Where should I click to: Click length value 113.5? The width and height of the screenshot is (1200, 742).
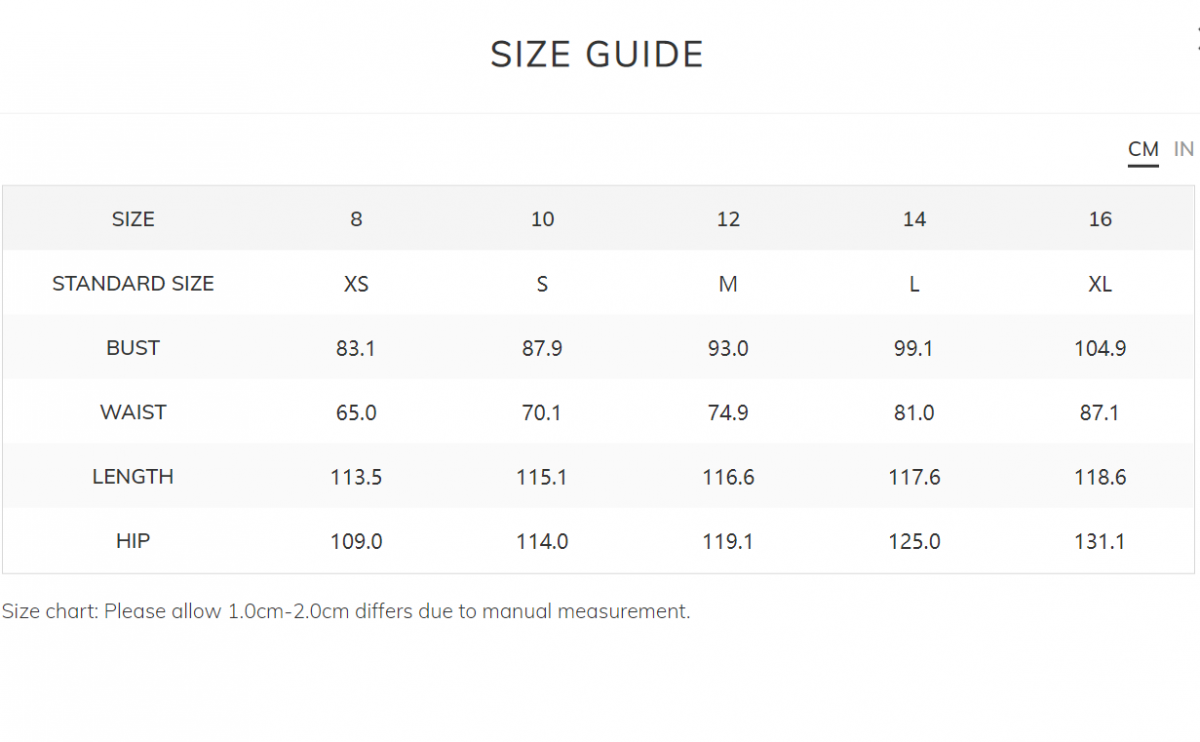tap(356, 478)
